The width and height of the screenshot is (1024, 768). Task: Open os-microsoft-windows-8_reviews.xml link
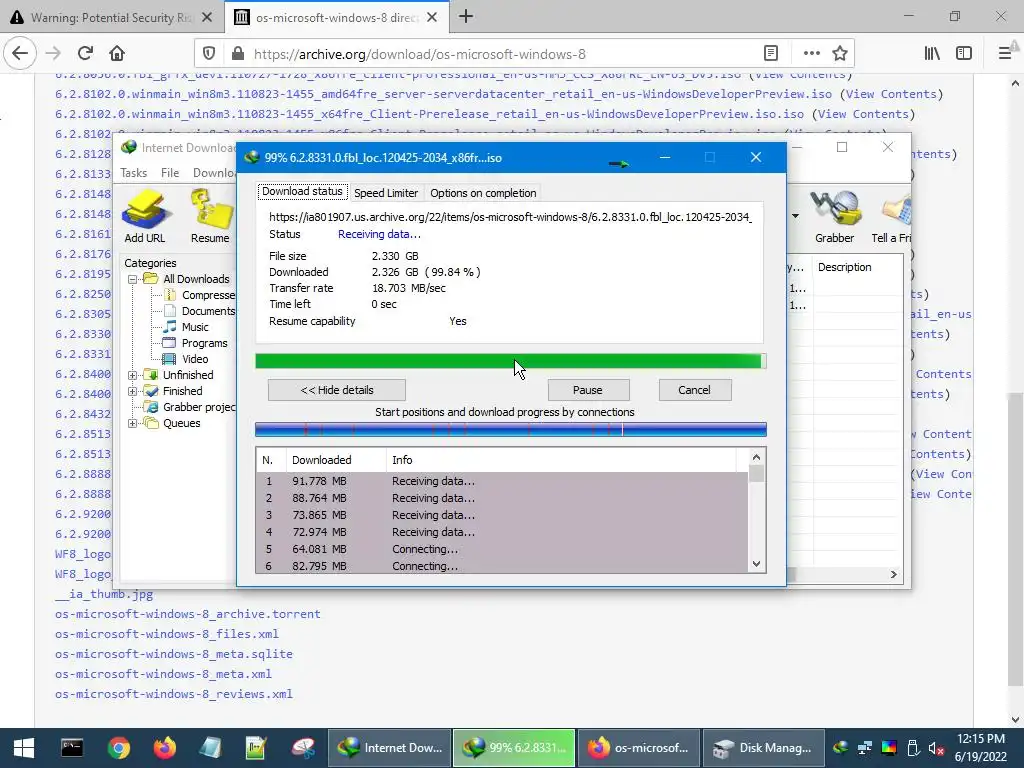pos(174,694)
